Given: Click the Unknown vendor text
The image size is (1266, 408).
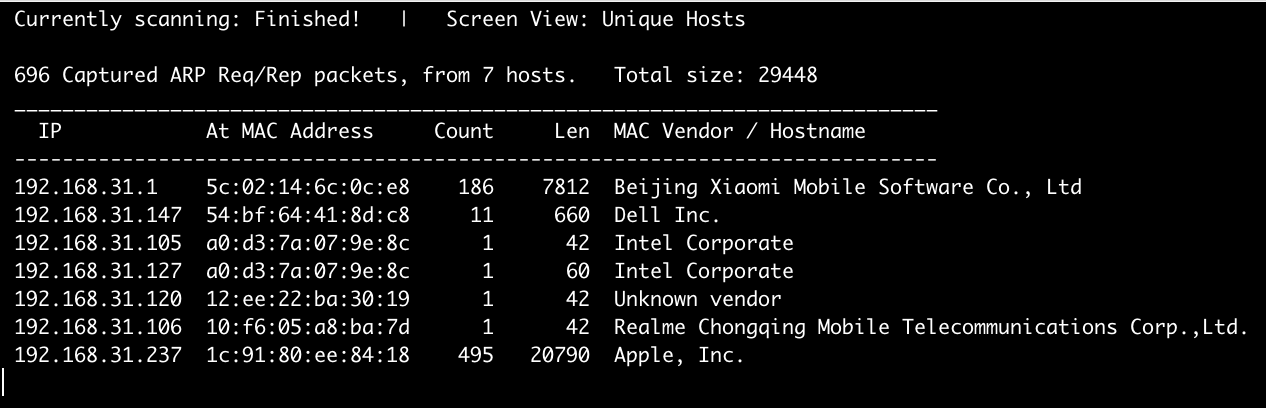Looking at the screenshot, I should (697, 299).
